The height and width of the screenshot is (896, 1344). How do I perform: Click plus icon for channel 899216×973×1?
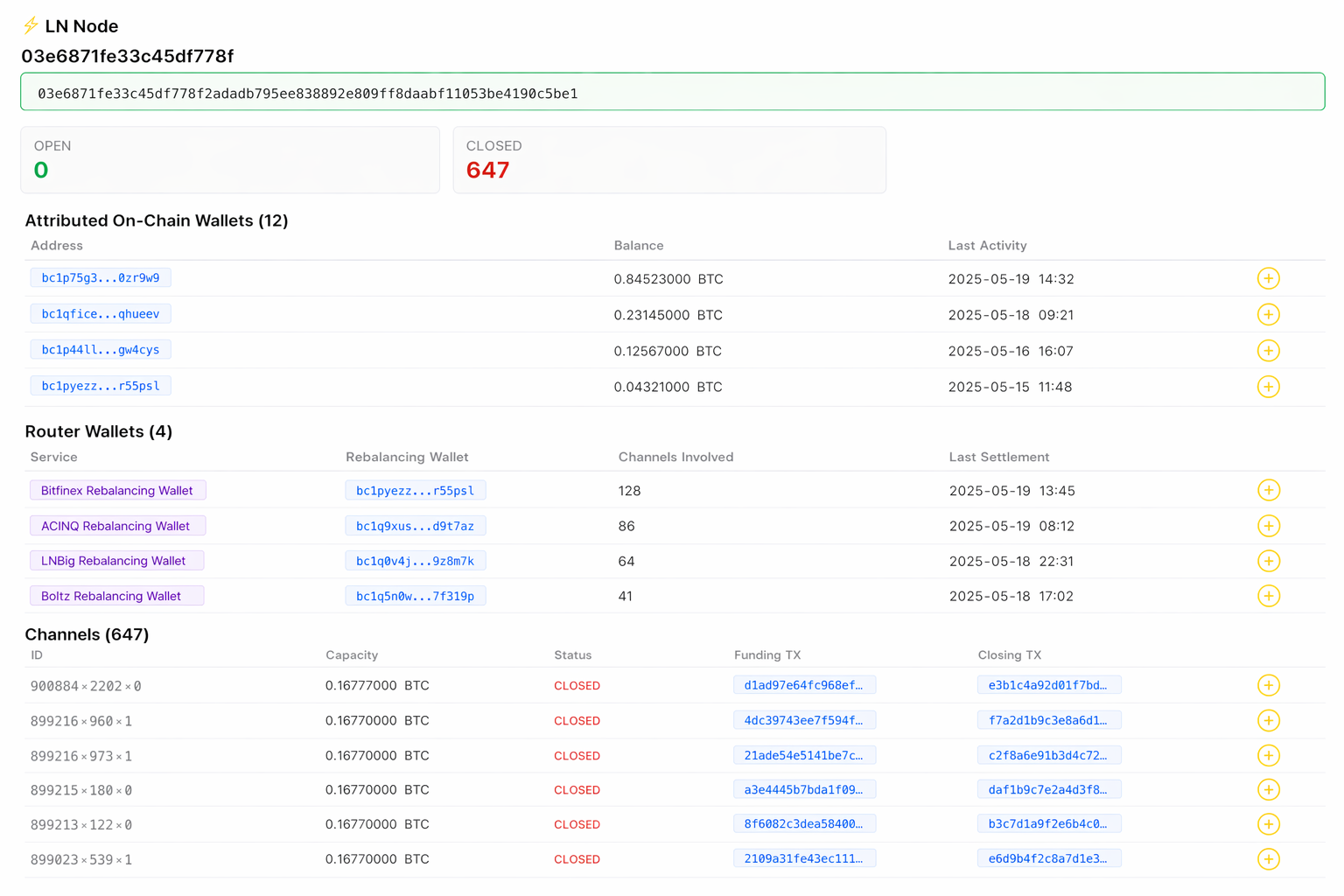pyautogui.click(x=1268, y=755)
